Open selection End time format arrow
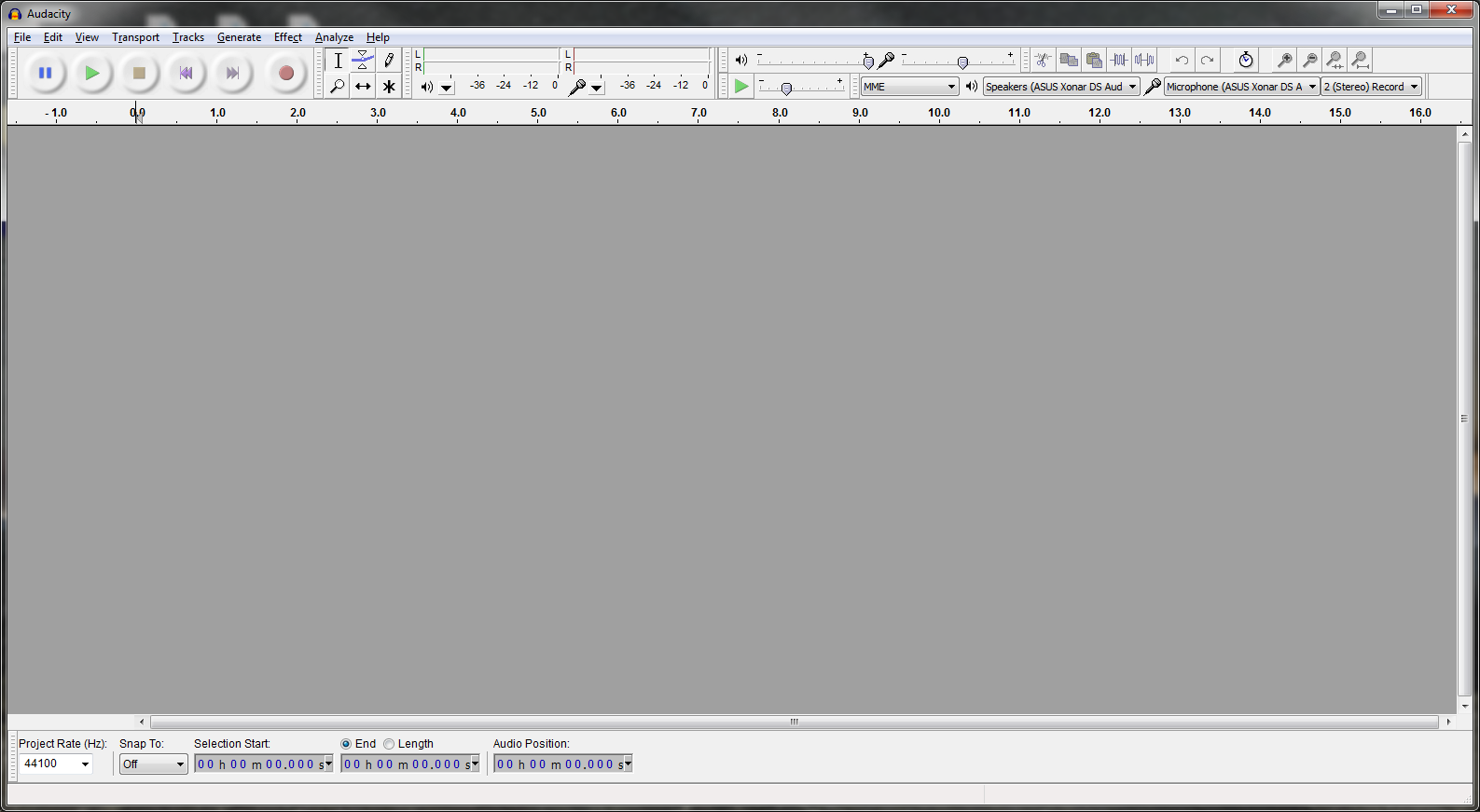The width and height of the screenshot is (1480, 812). (475, 764)
